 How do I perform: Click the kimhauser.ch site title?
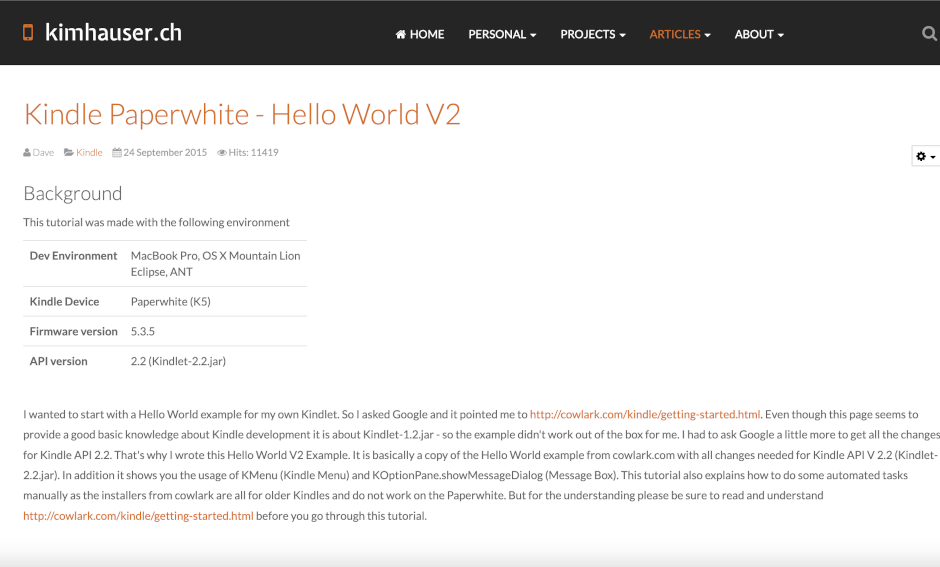113,33
